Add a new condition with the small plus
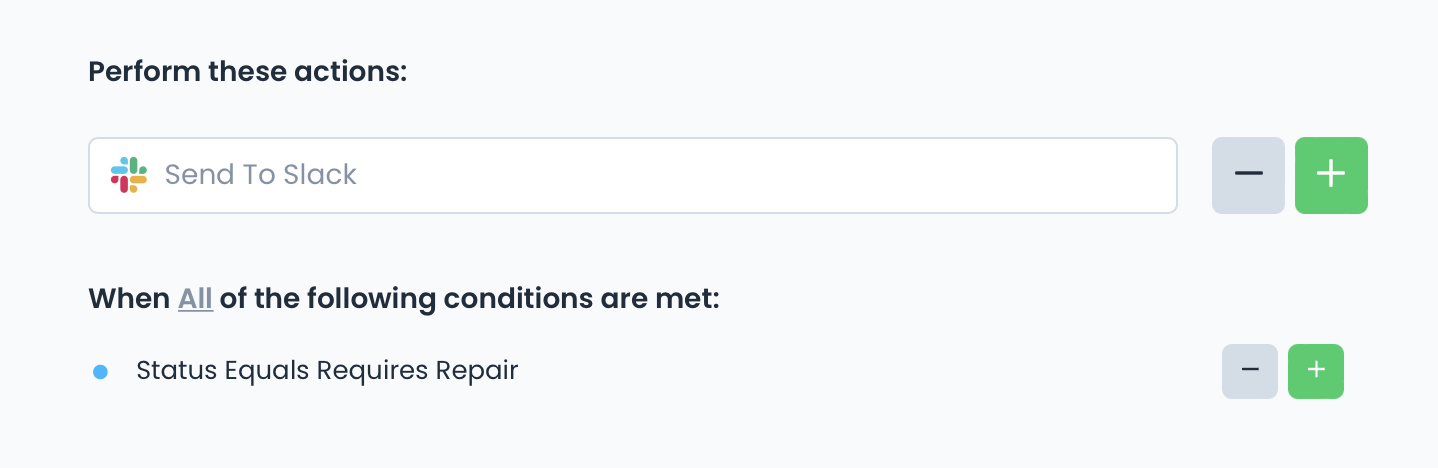Screen dimensions: 1438x468 tap(1315, 371)
